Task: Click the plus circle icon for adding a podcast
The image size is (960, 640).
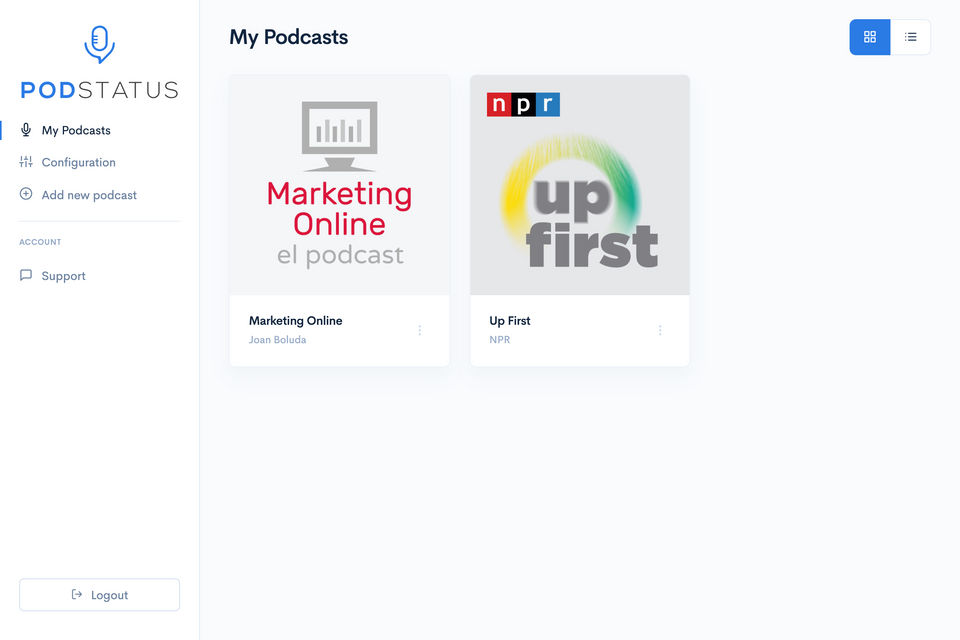Action: (x=26, y=194)
